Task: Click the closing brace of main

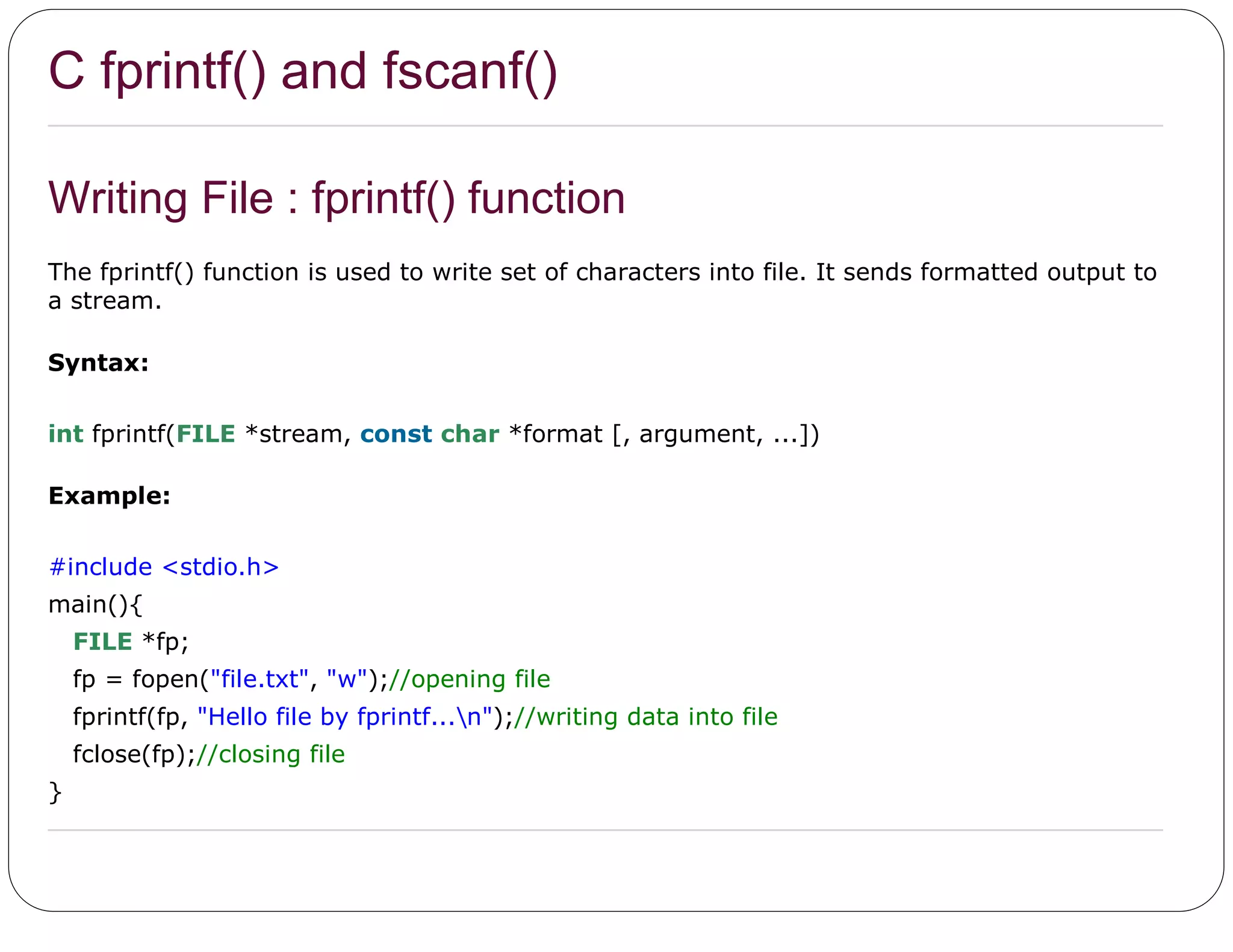Action: [55, 792]
